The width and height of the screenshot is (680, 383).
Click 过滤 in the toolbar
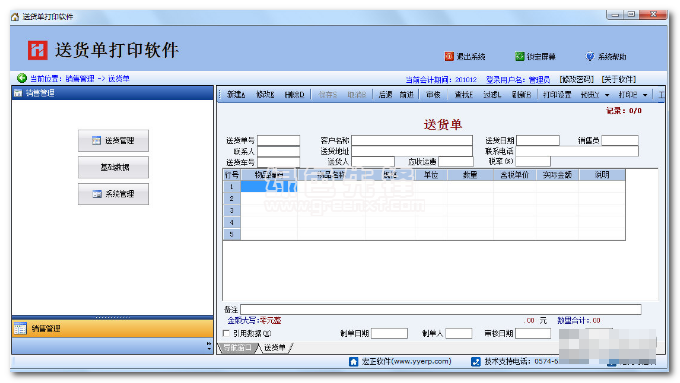492,95
